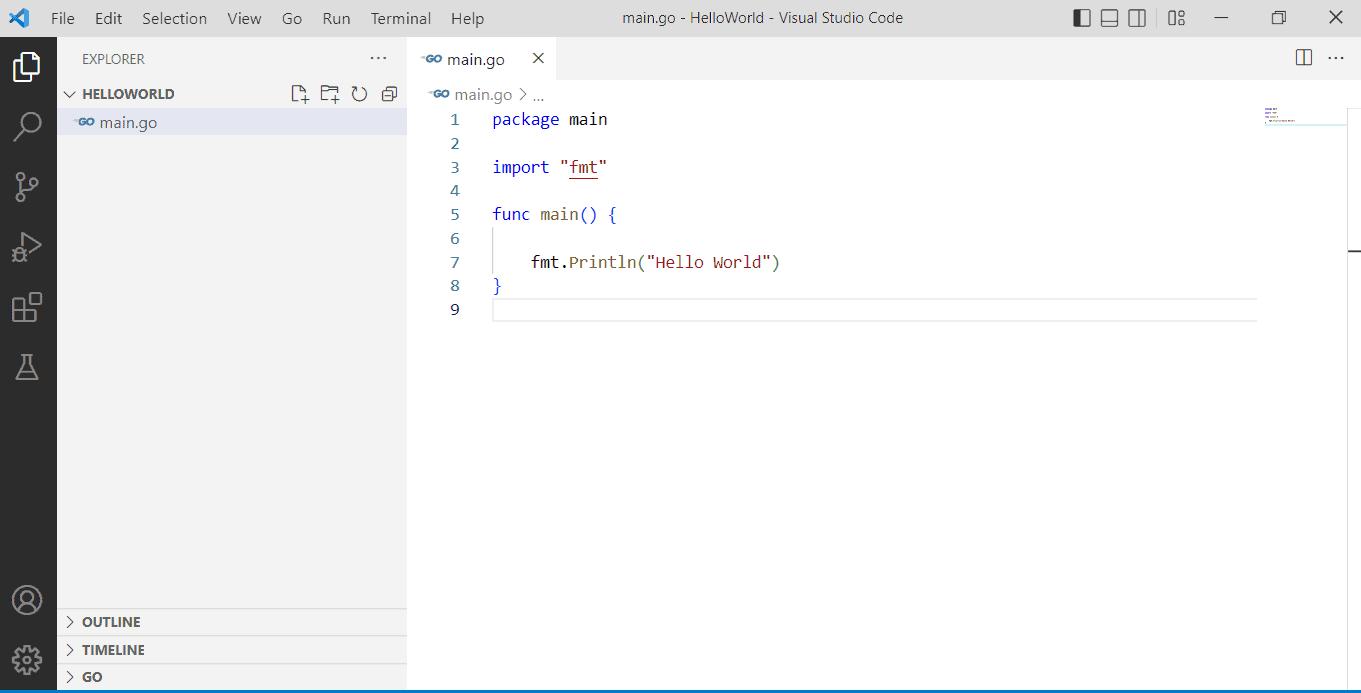
Task: Open the Run and Debug view
Action: pos(28,246)
